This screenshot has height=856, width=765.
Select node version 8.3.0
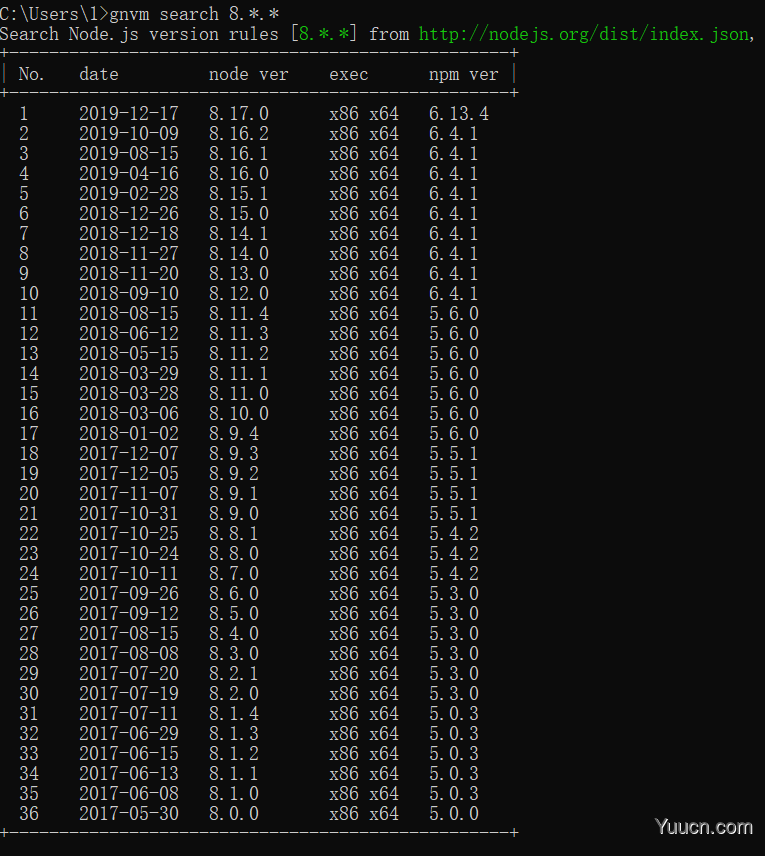click(234, 654)
